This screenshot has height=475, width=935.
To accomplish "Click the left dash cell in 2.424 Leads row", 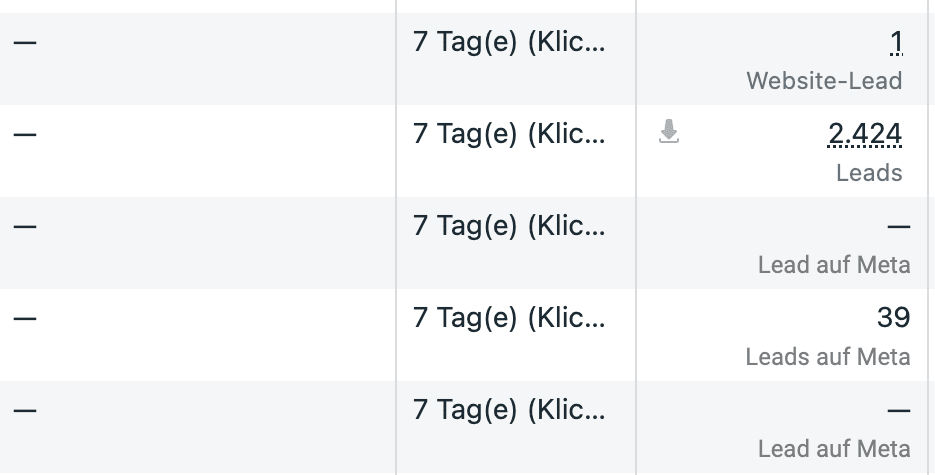I will pos(25,134).
